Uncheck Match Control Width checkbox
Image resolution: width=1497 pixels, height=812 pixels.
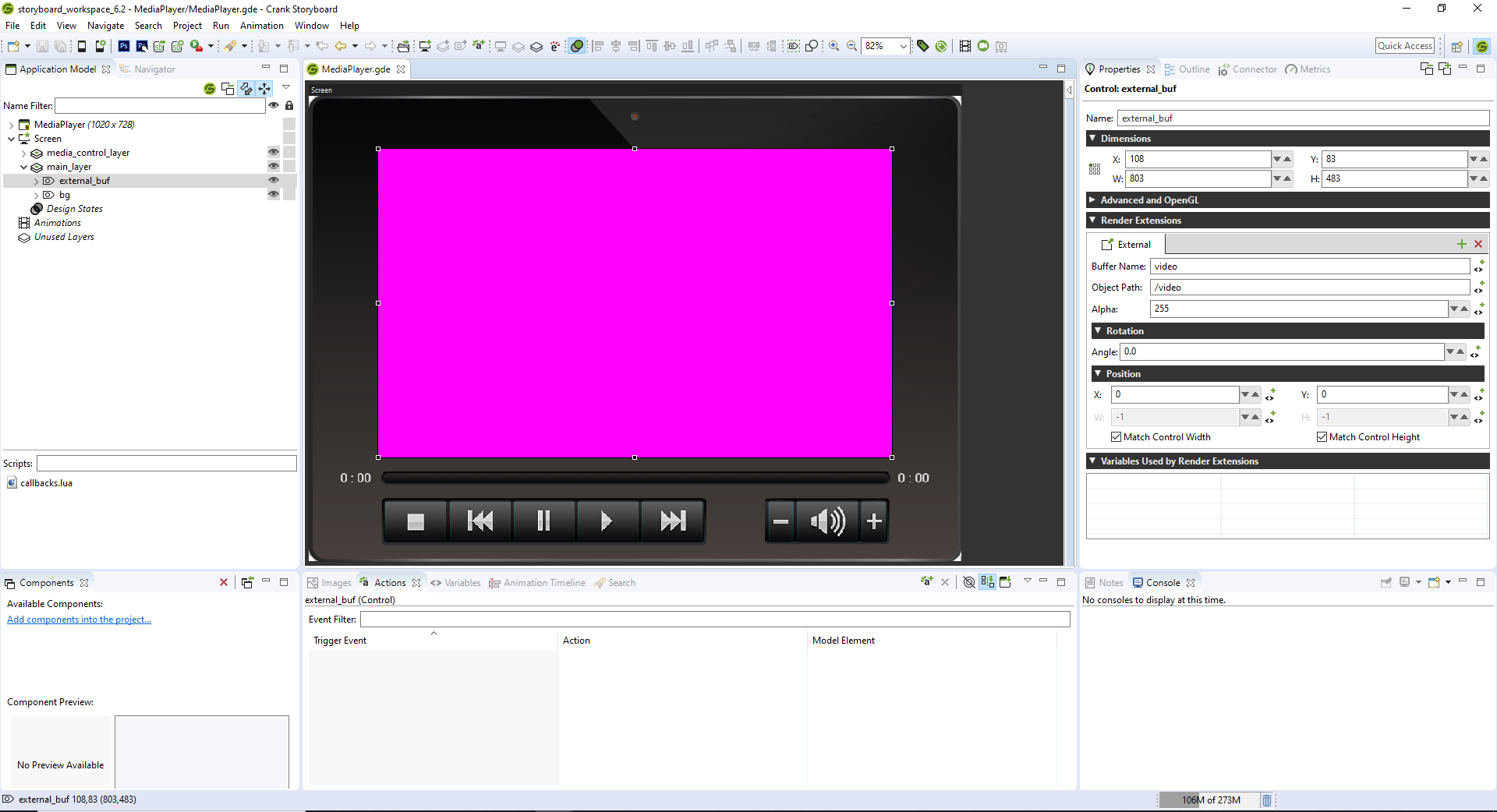[x=1116, y=437]
